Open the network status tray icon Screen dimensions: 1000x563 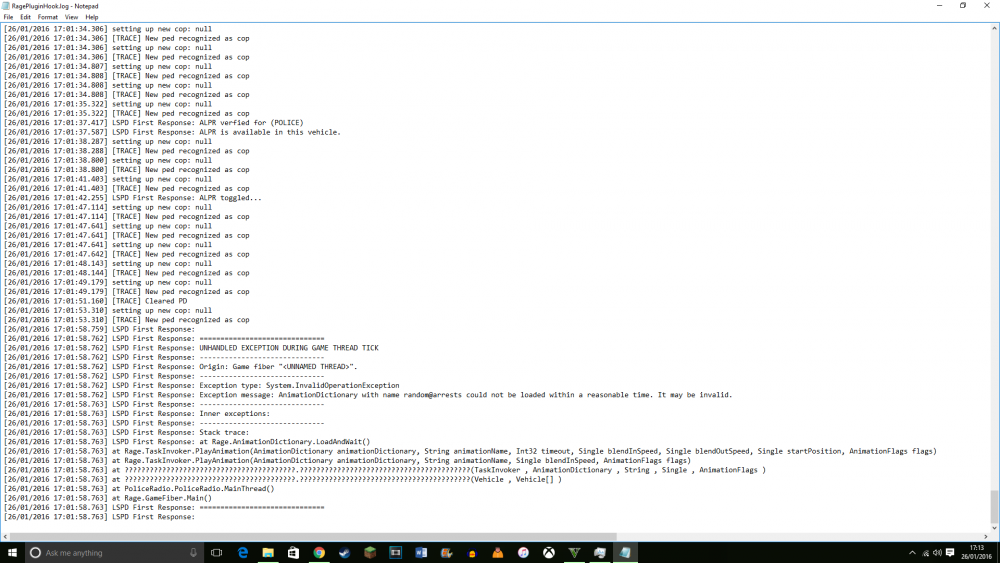(925, 553)
